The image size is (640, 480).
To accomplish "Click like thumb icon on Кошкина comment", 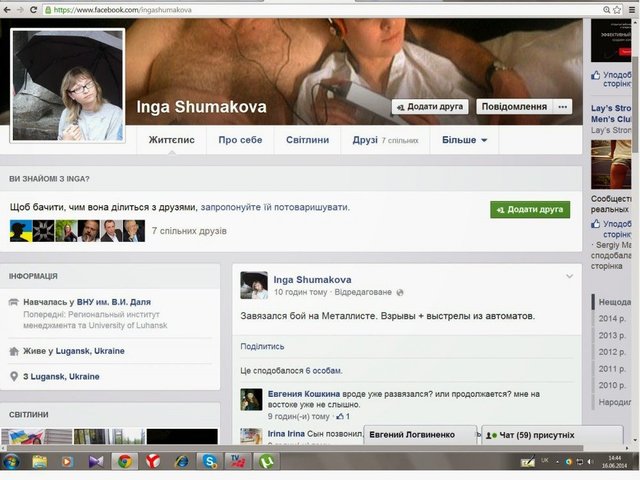I will coord(340,416).
